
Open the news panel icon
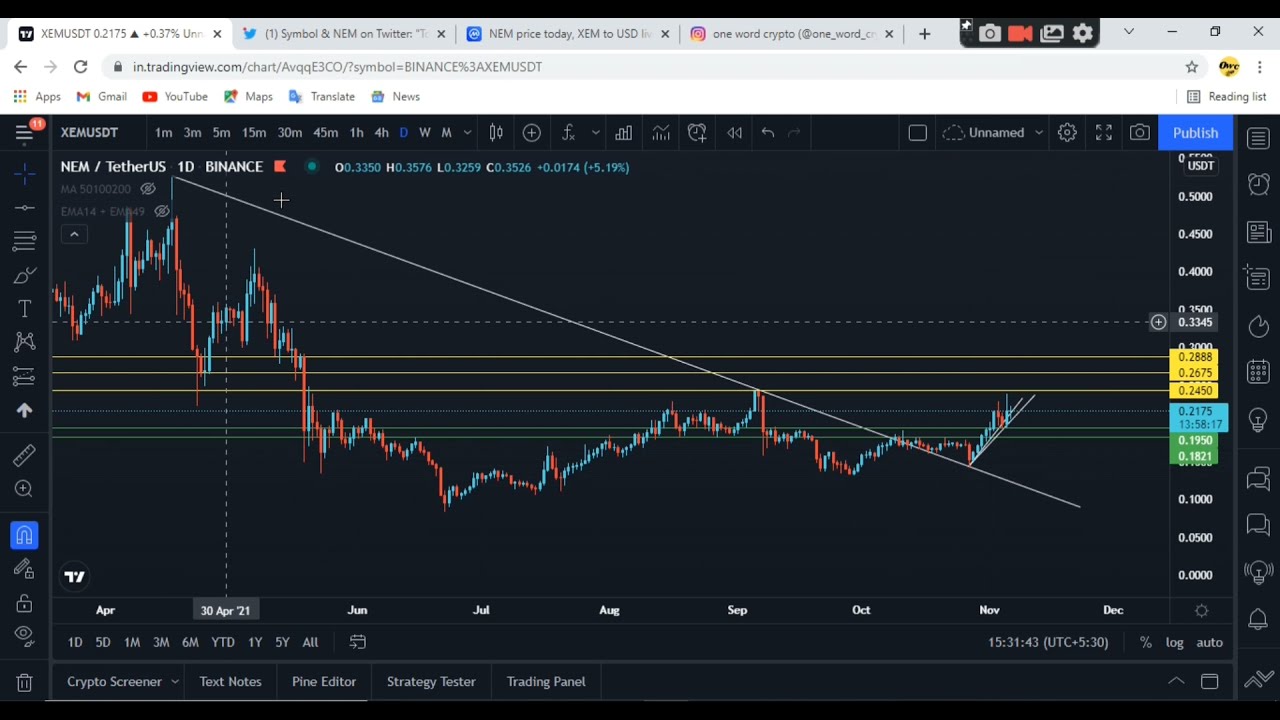point(1259,232)
